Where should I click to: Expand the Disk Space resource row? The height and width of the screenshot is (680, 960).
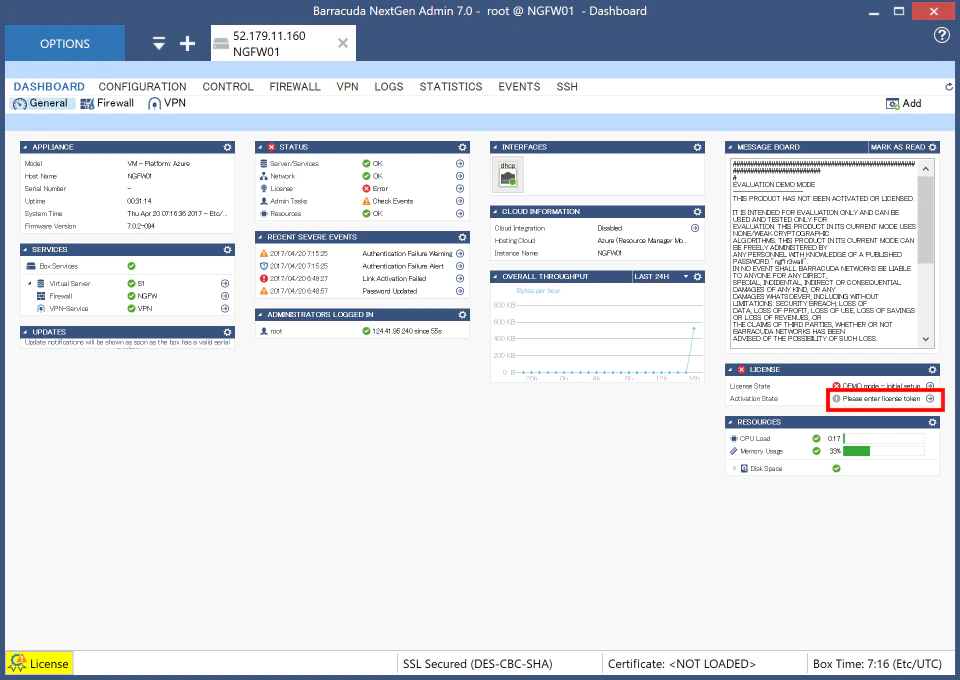734,468
